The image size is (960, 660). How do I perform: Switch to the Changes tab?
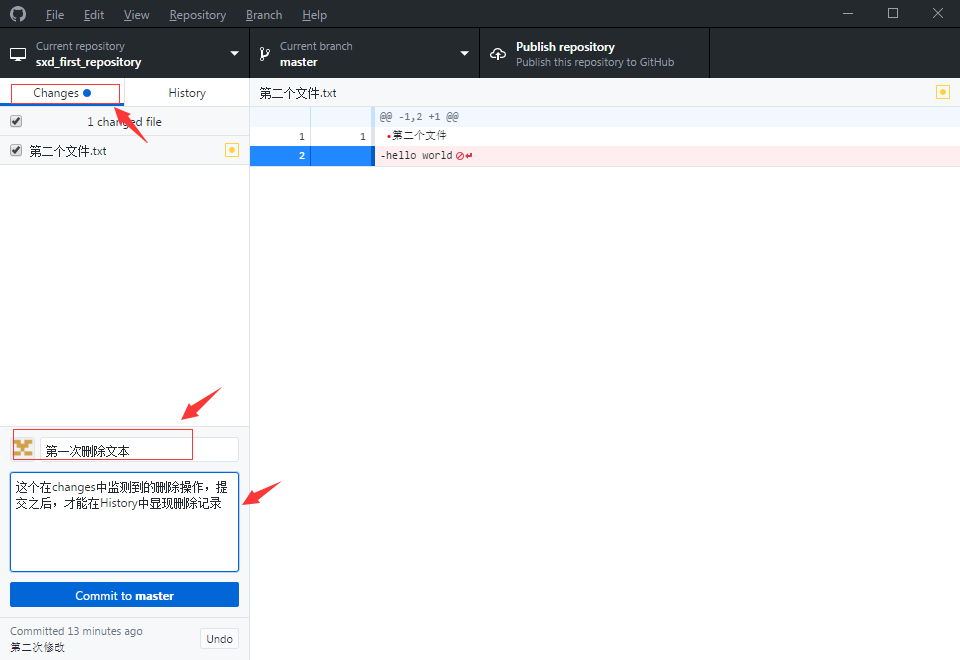click(x=62, y=92)
